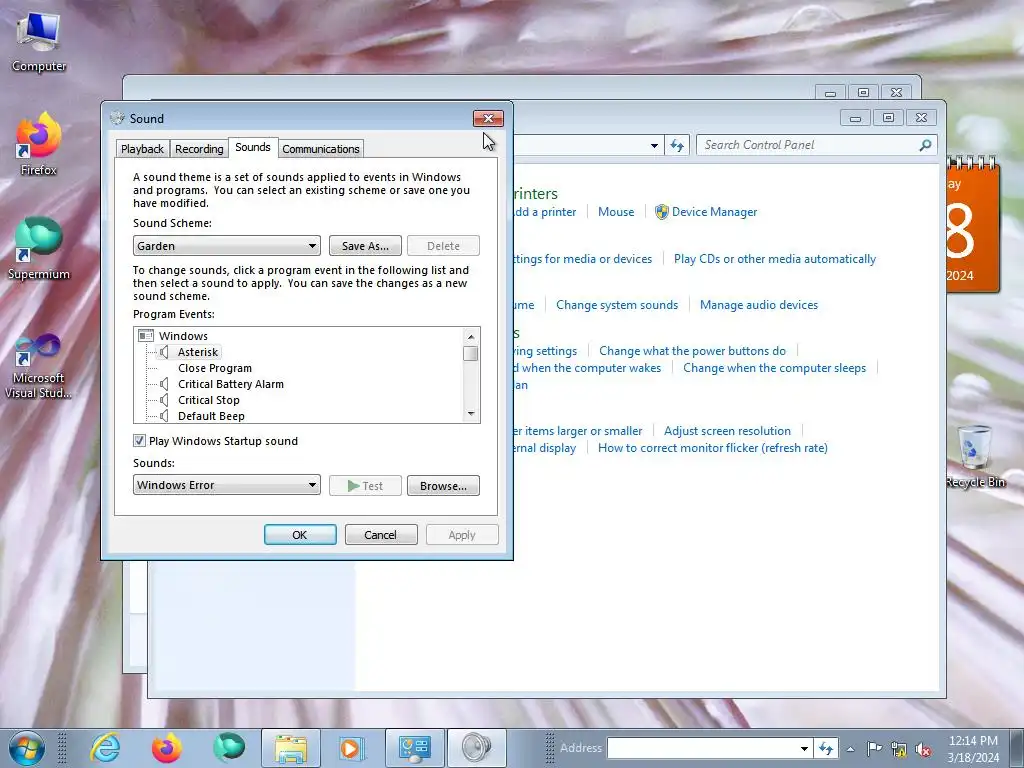Click the refresh button in Control Panel address bar
Viewport: 1024px width, 768px height.
[x=677, y=145]
